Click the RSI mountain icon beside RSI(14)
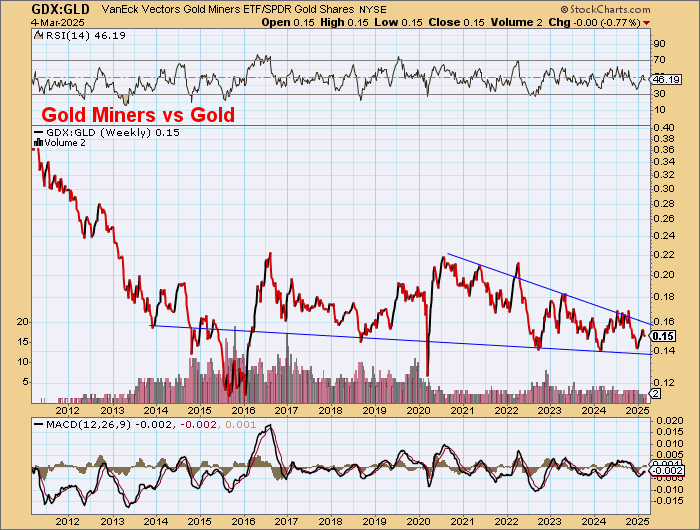The image size is (700, 530). click(38, 35)
